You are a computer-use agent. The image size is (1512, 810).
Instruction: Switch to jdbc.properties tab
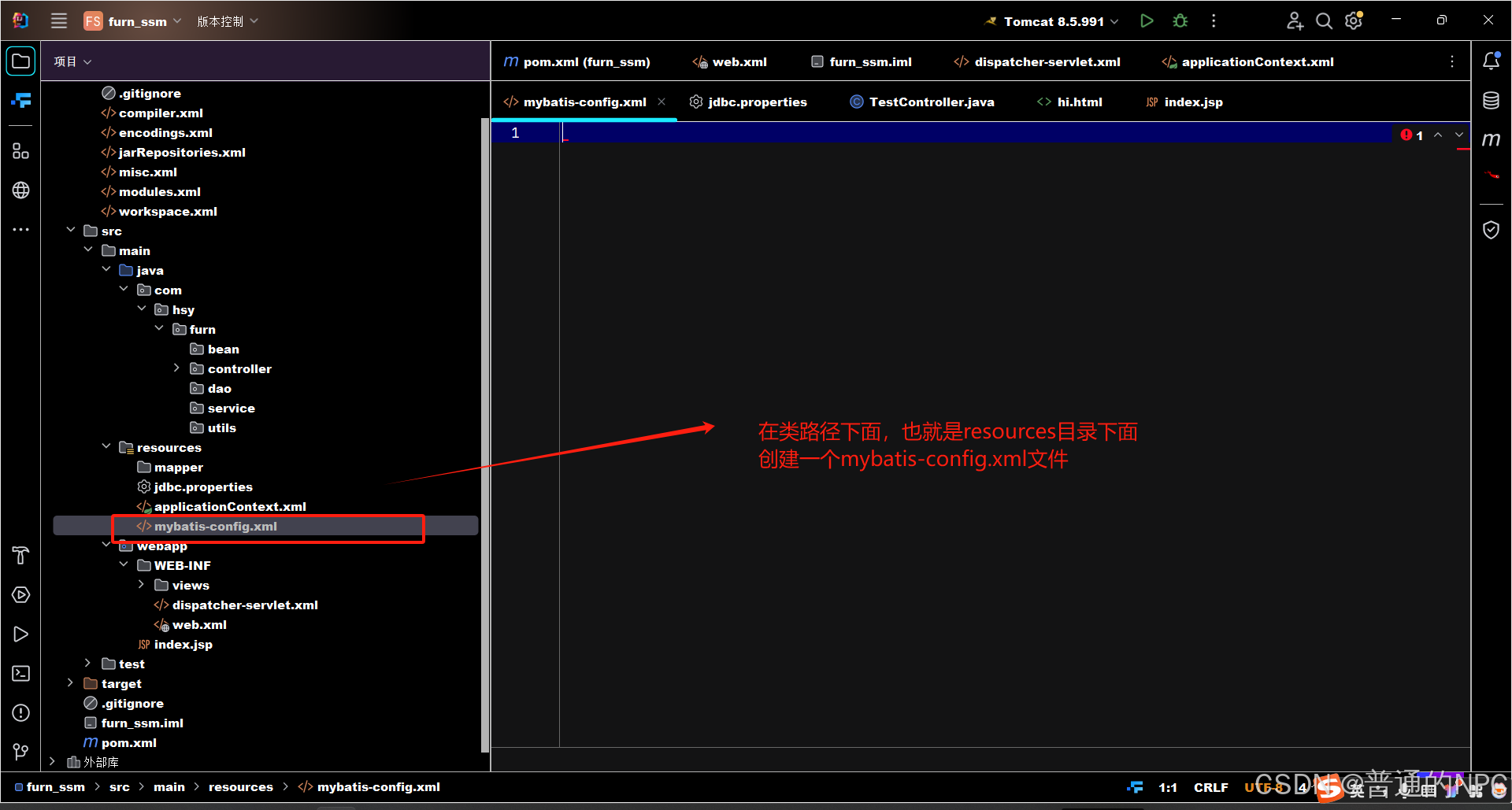(x=748, y=102)
